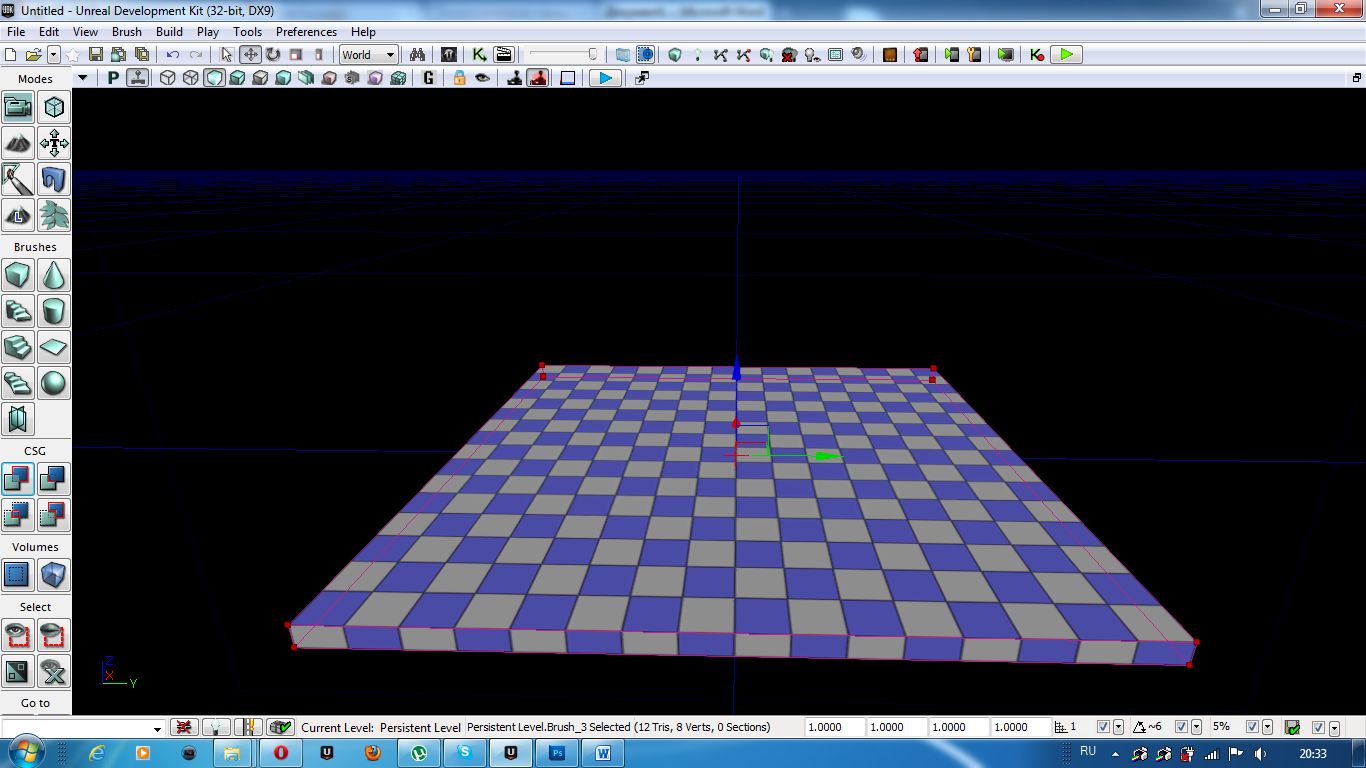Select the Rotation widget mode
Image resolution: width=1366 pixels, height=768 pixels.
(272, 55)
